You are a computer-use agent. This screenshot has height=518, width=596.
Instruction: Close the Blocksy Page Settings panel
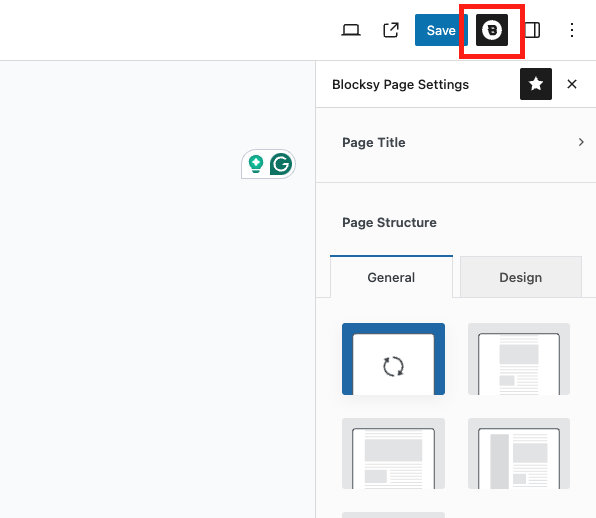click(x=572, y=84)
